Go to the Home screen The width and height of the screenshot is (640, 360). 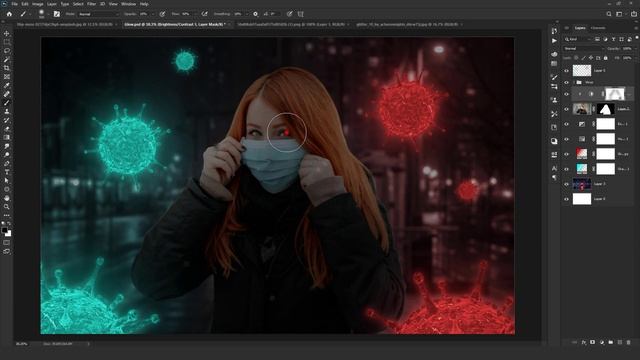tap(9, 14)
